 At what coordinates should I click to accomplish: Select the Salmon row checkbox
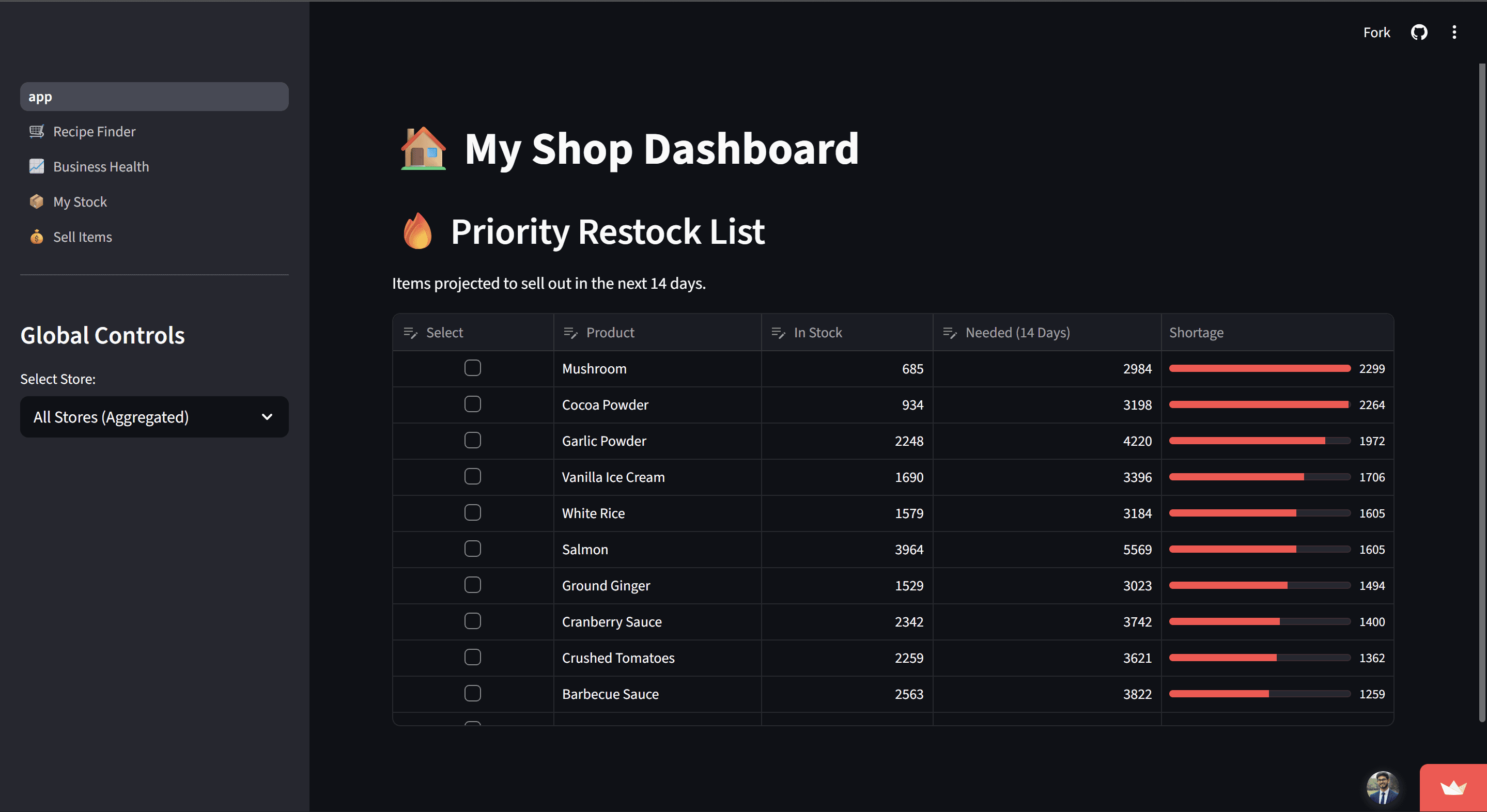point(472,549)
